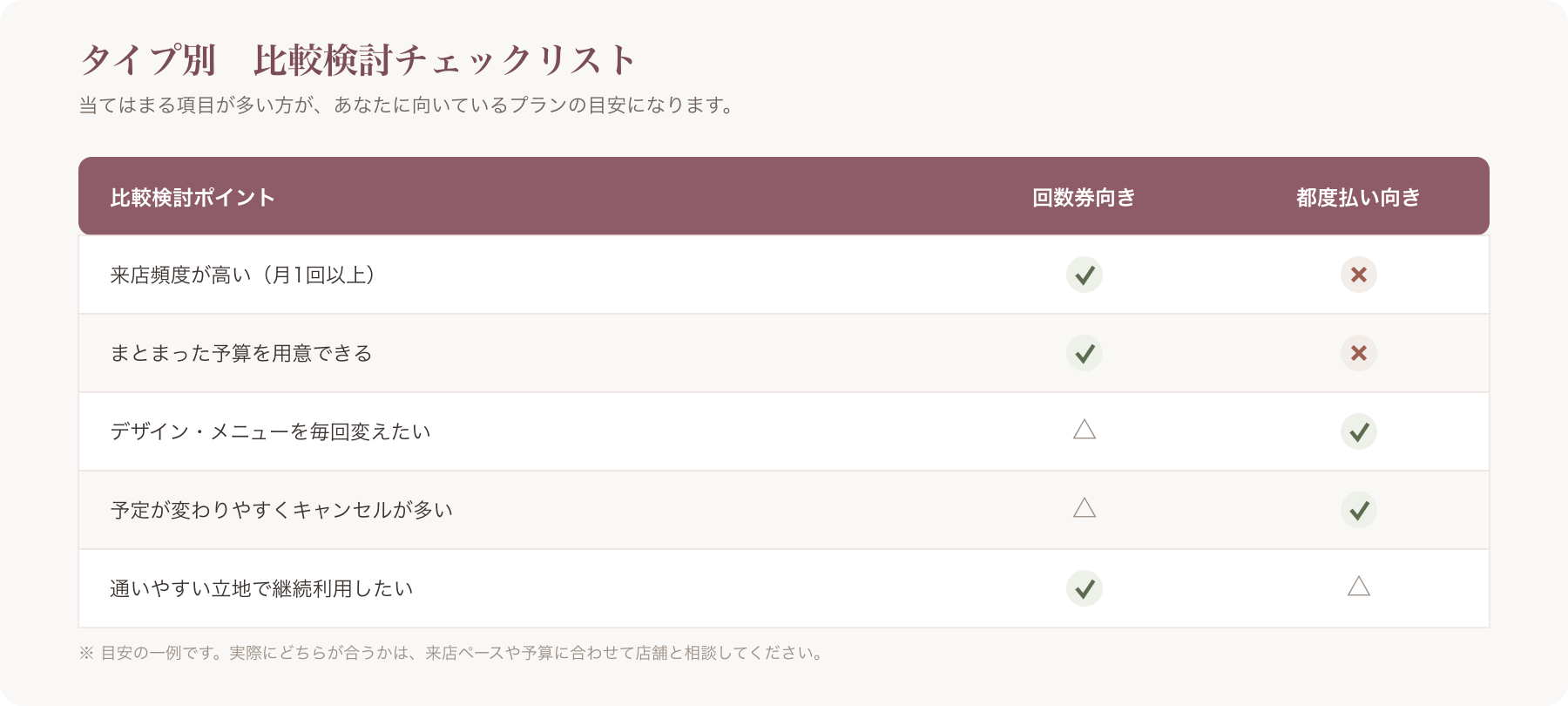Click the タイプ別 比較検討チェックリスト heading

tap(358, 60)
